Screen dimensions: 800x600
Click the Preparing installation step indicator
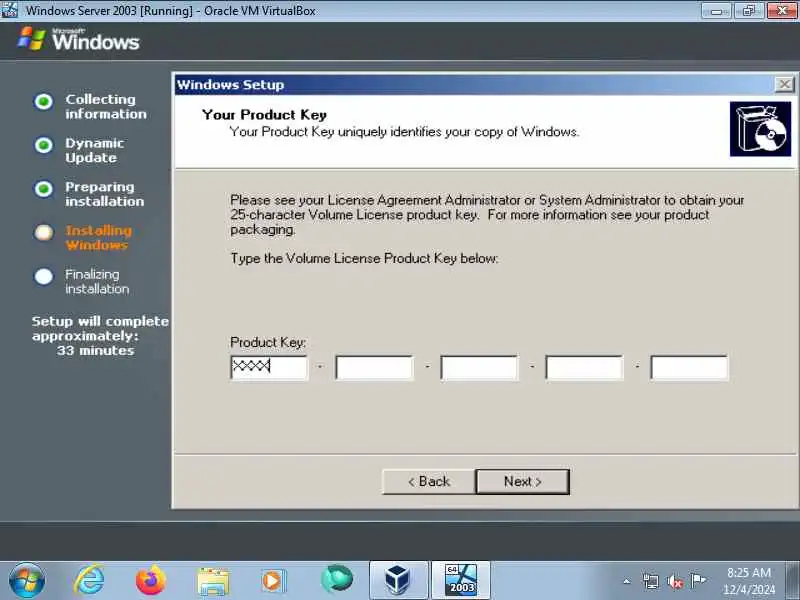(44, 189)
